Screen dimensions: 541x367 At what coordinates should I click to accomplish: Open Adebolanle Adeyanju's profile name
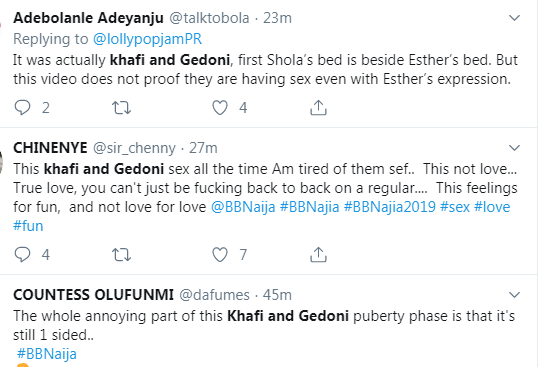click(x=88, y=18)
